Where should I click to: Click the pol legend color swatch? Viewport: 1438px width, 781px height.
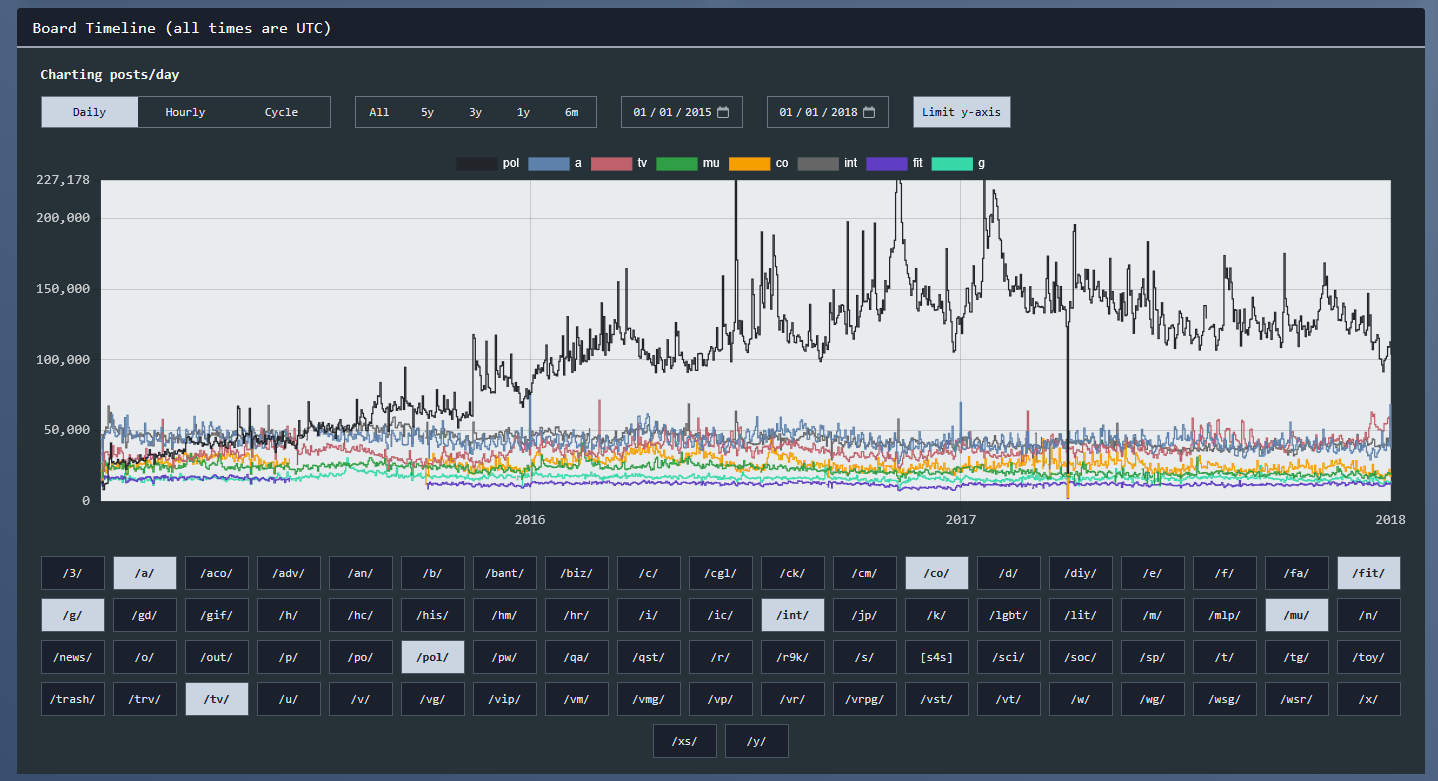476,163
